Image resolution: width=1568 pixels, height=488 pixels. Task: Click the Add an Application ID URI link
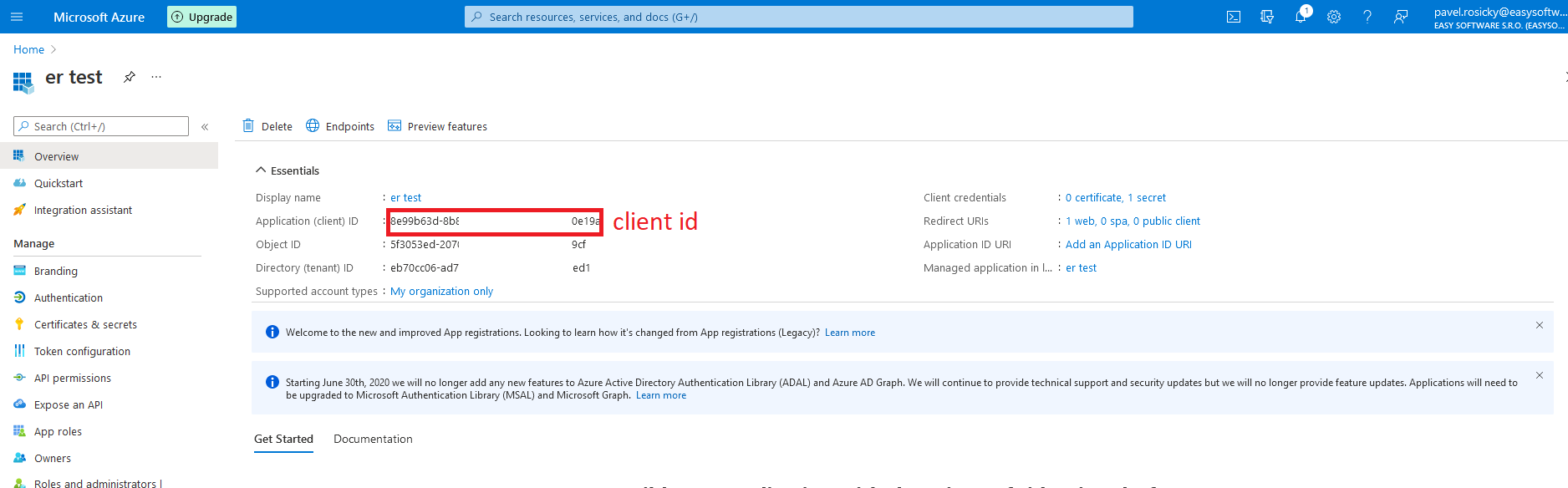click(1128, 244)
